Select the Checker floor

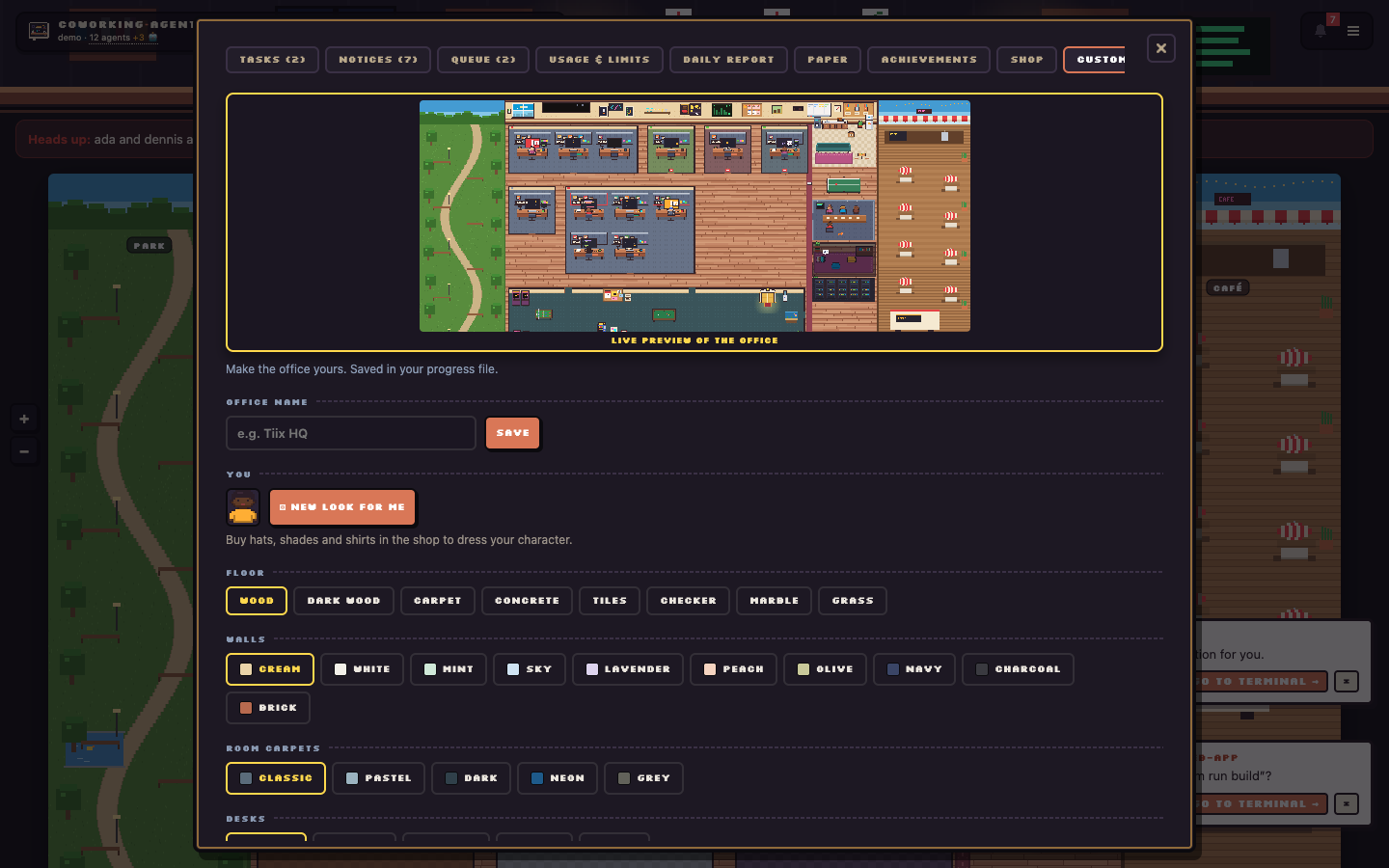(688, 601)
